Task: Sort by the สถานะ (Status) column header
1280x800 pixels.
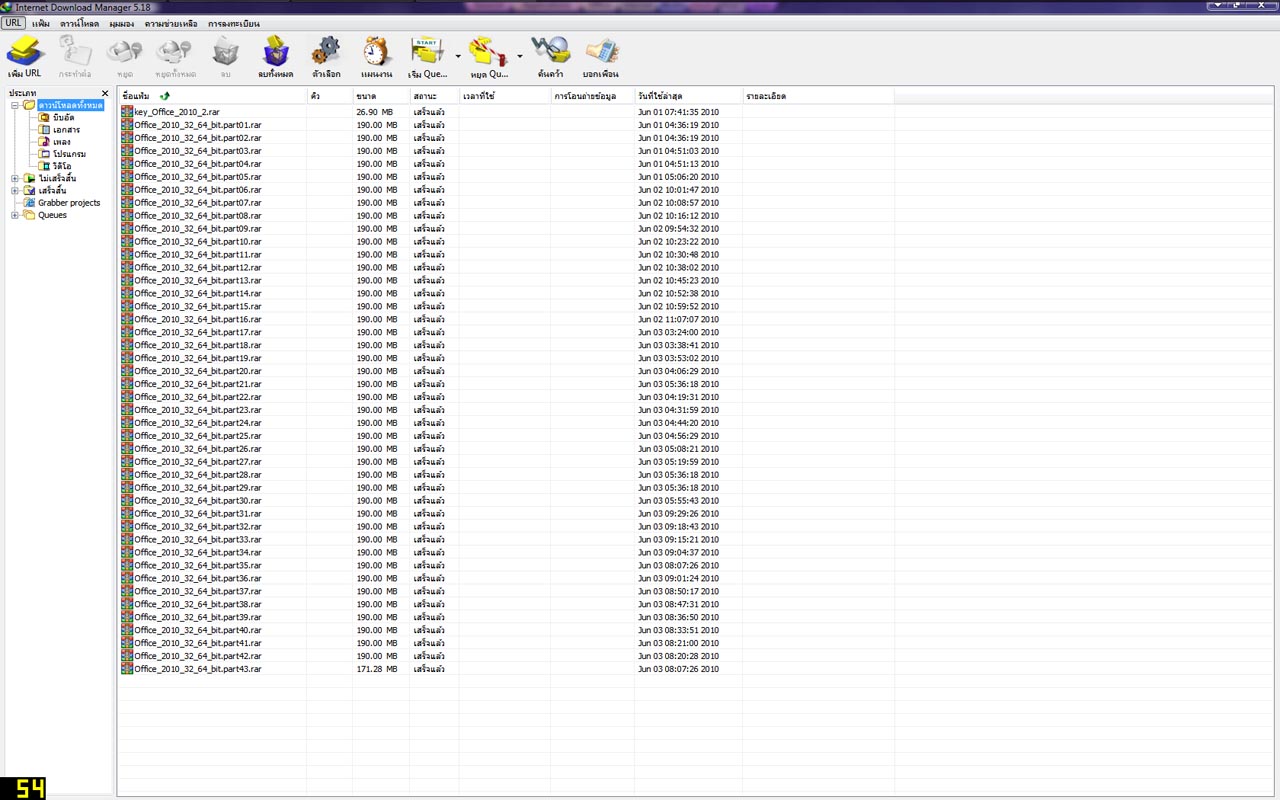Action: (x=434, y=96)
